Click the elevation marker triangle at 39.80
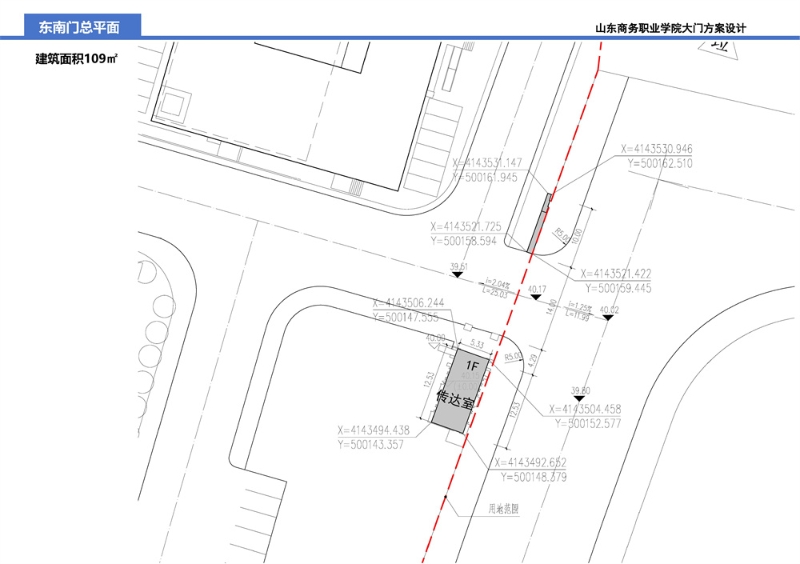This screenshot has height=564, width=800. click(579, 398)
